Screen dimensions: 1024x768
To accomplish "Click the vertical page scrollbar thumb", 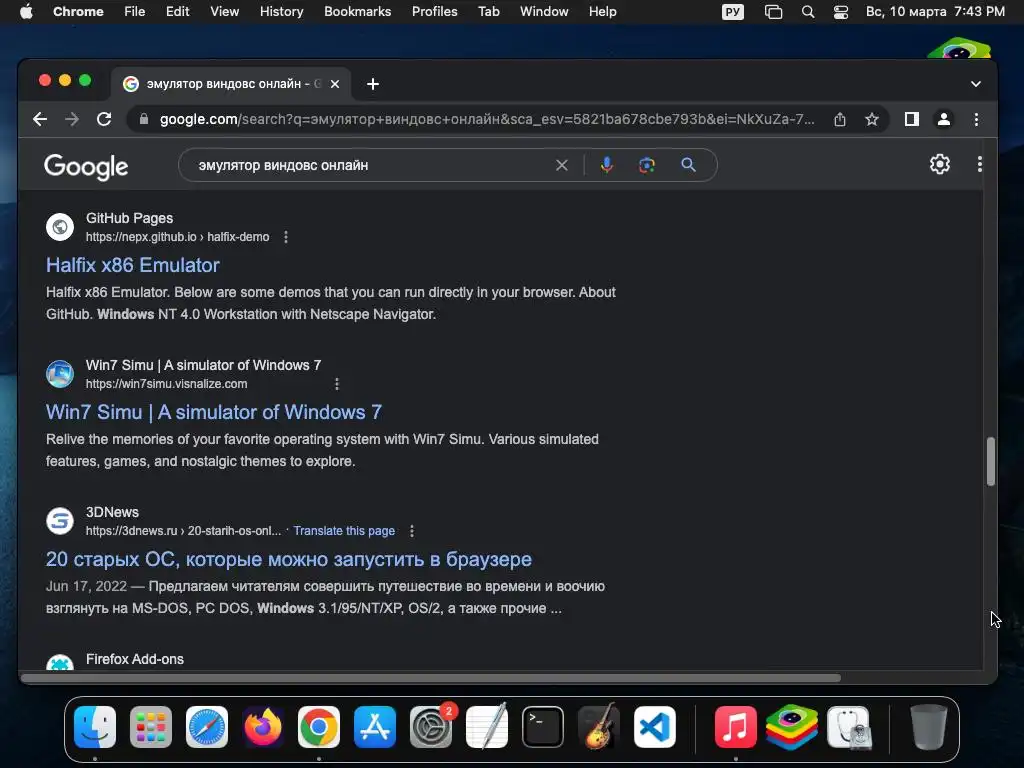I will click(x=991, y=462).
